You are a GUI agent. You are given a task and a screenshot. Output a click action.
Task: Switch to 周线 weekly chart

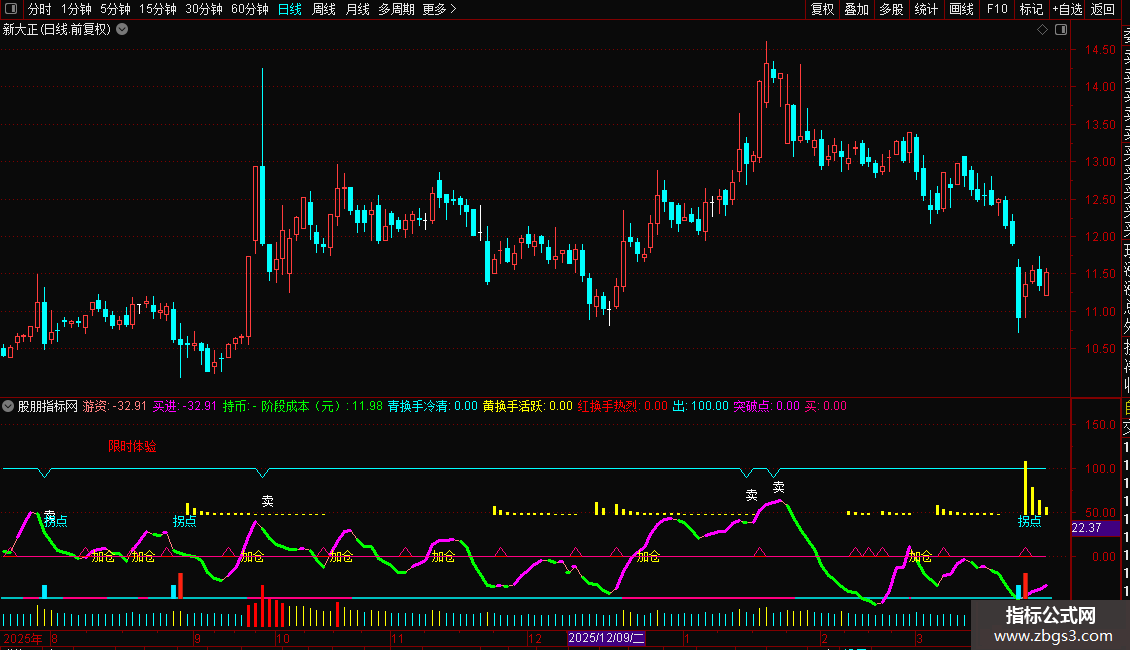(324, 9)
